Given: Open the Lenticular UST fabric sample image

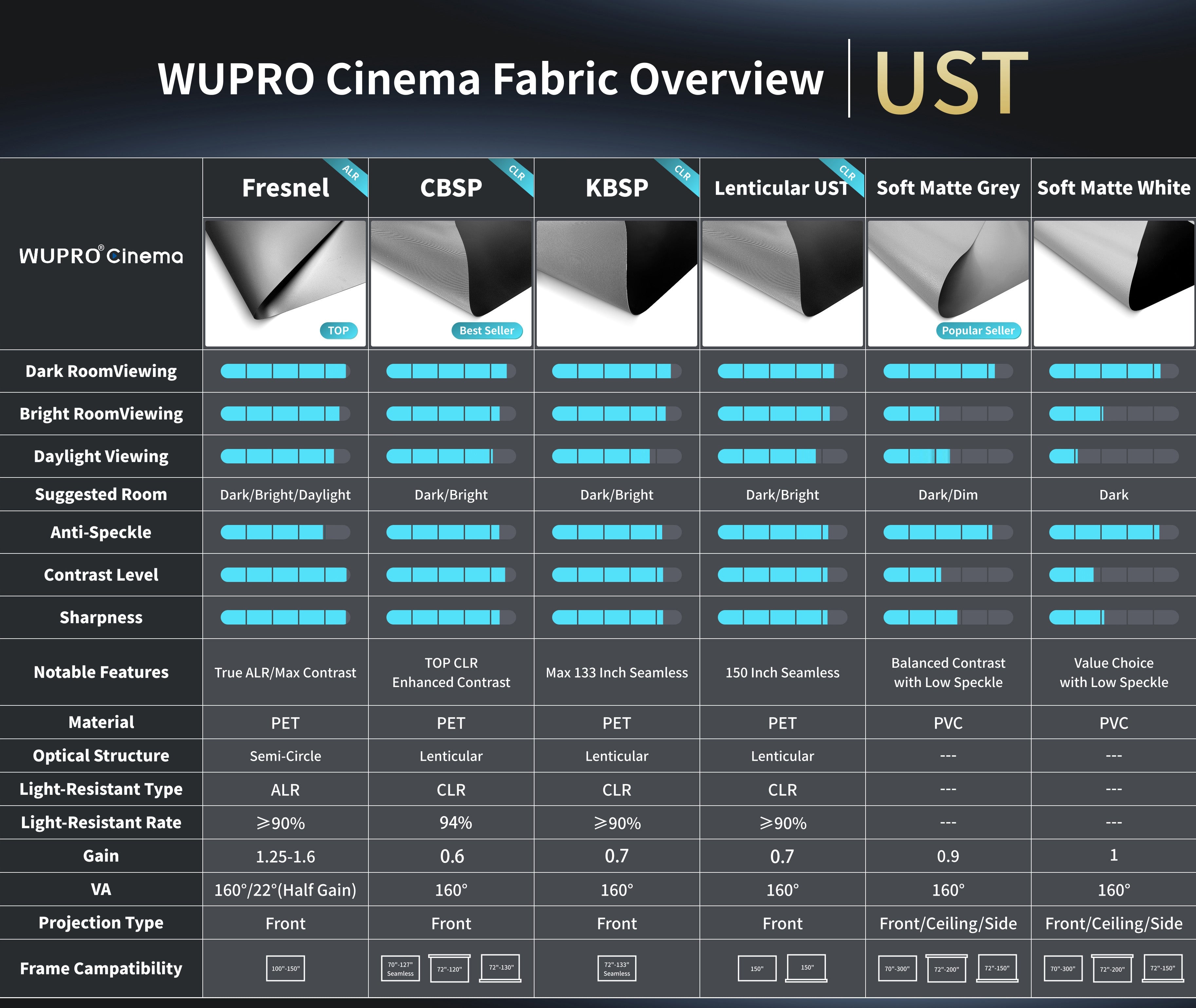Looking at the screenshot, I should (782, 283).
